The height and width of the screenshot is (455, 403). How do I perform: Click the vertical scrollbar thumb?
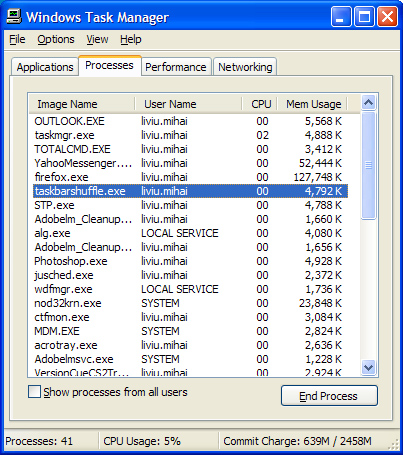[x=368, y=165]
